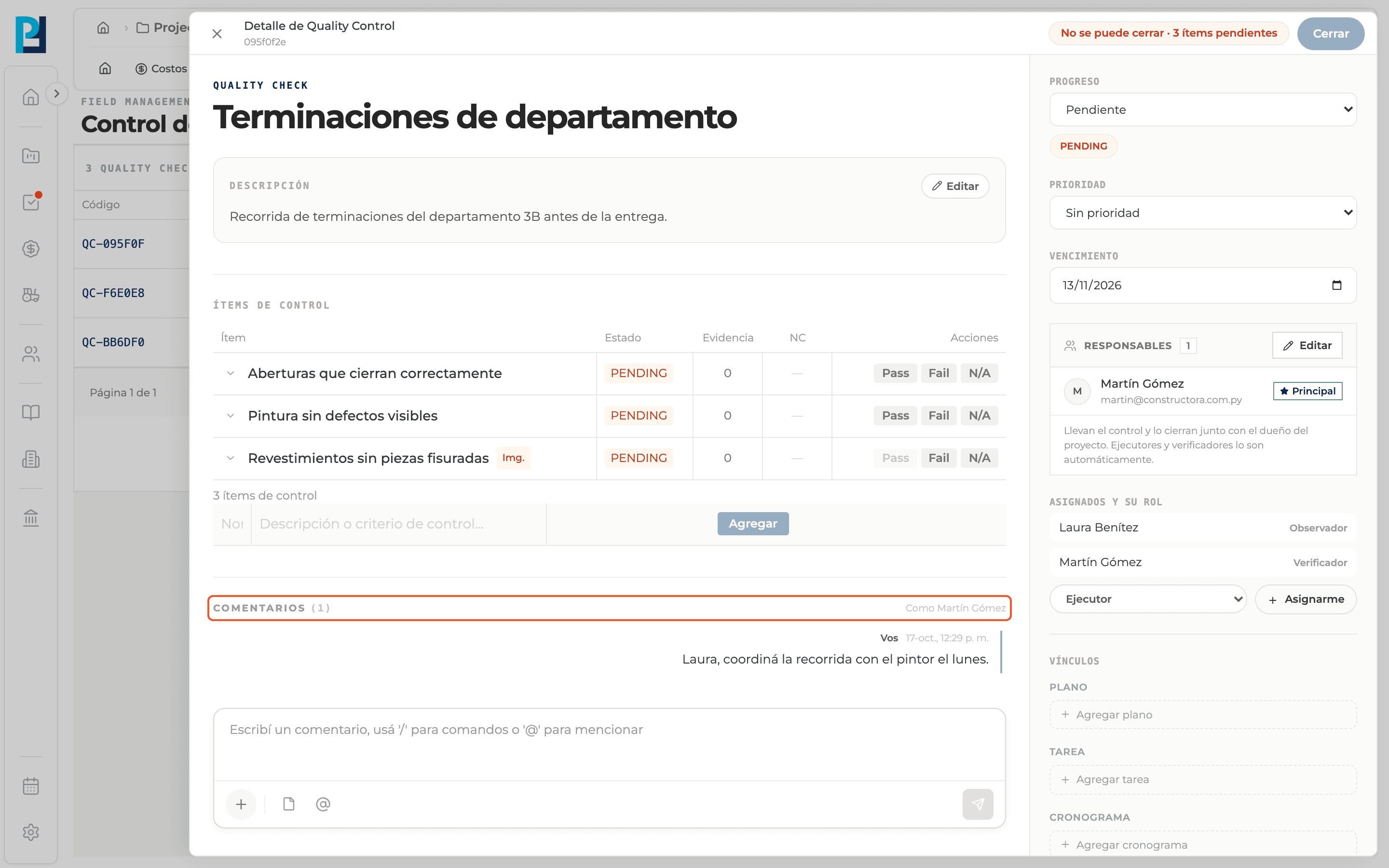The image size is (1389, 868).
Task: Open the building documents sidebar icon
Action: [31, 459]
